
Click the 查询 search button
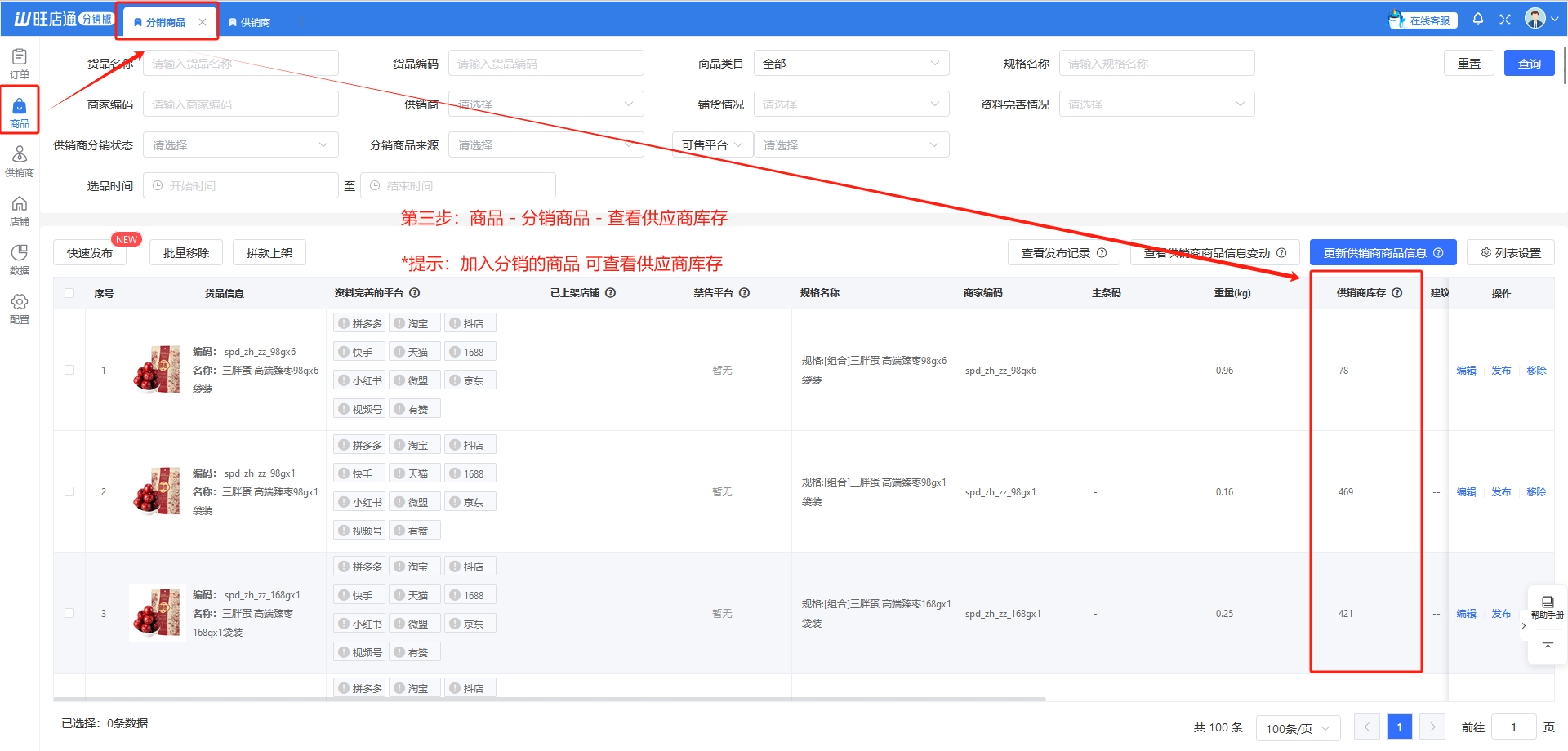[1529, 64]
